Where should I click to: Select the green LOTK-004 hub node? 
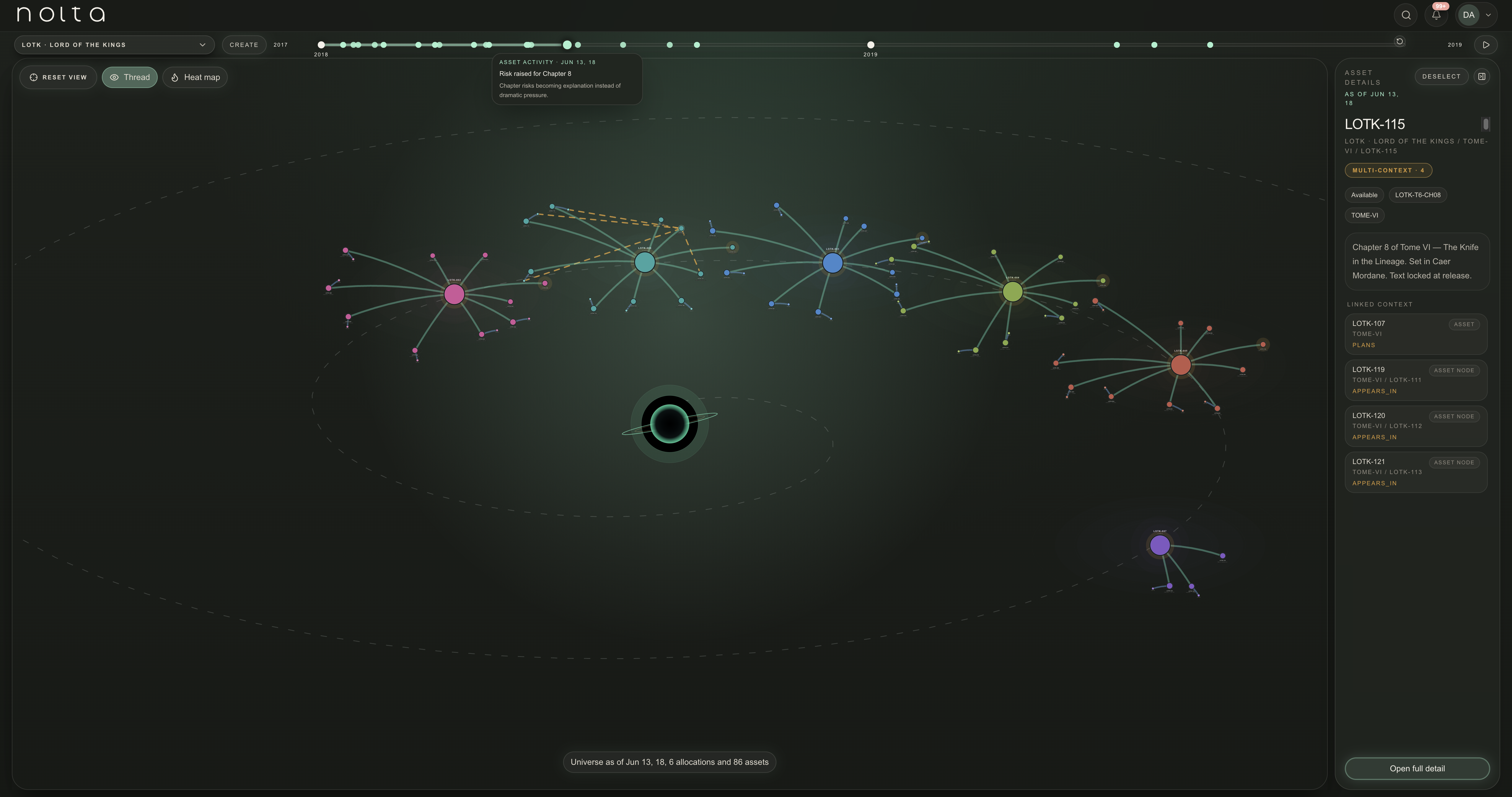tap(1013, 292)
